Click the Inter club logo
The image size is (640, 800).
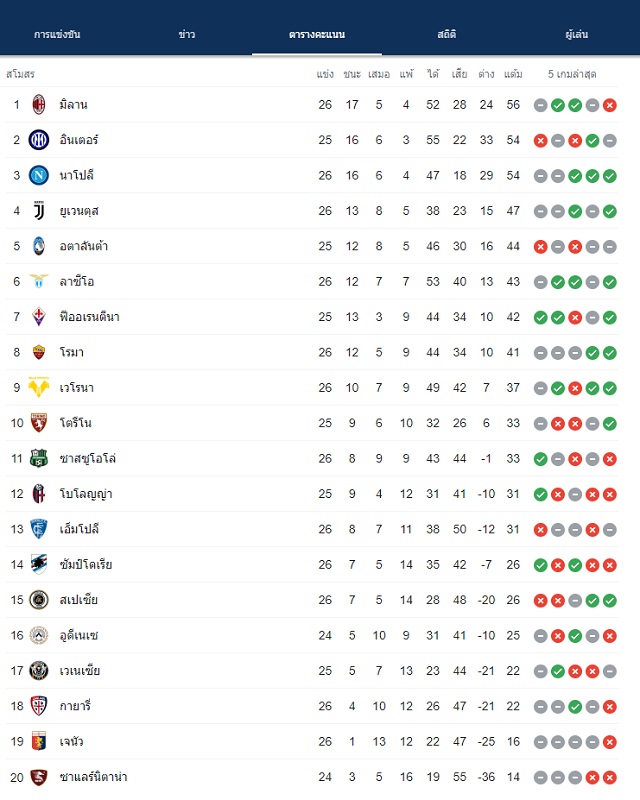point(39,140)
